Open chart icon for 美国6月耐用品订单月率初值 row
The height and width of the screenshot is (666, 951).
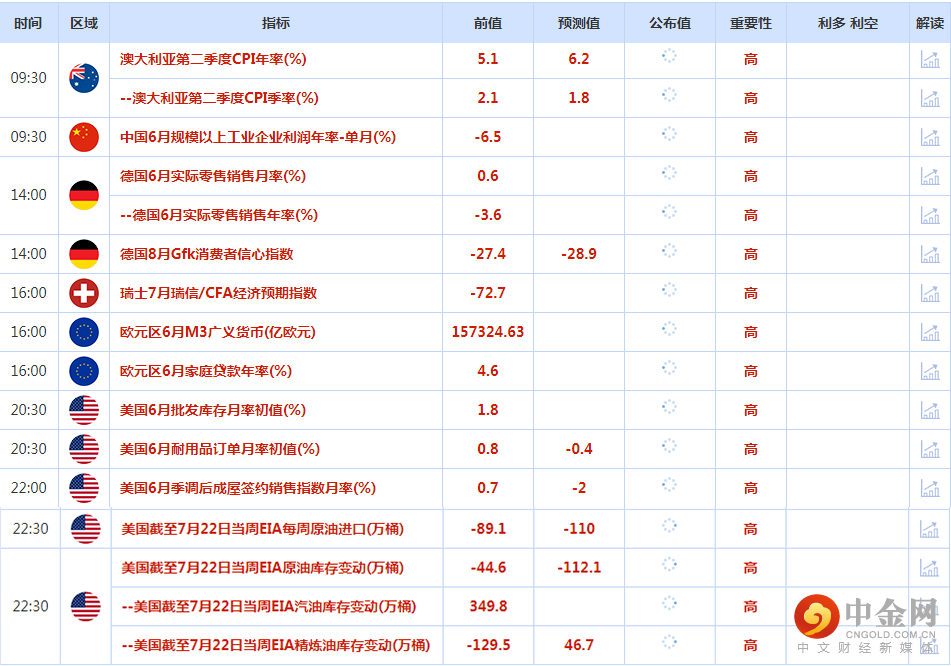pos(930,449)
